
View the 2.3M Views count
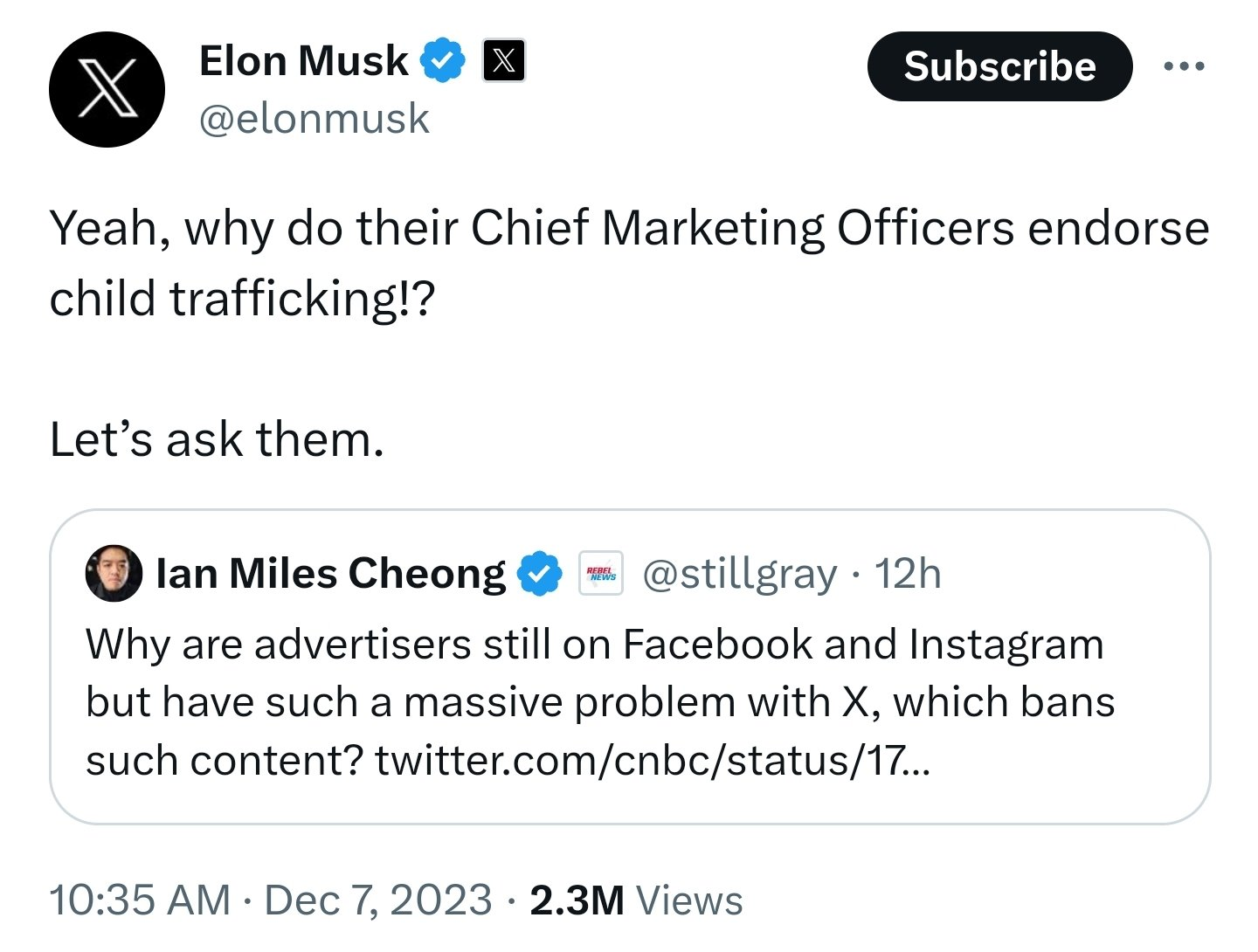pos(636,900)
